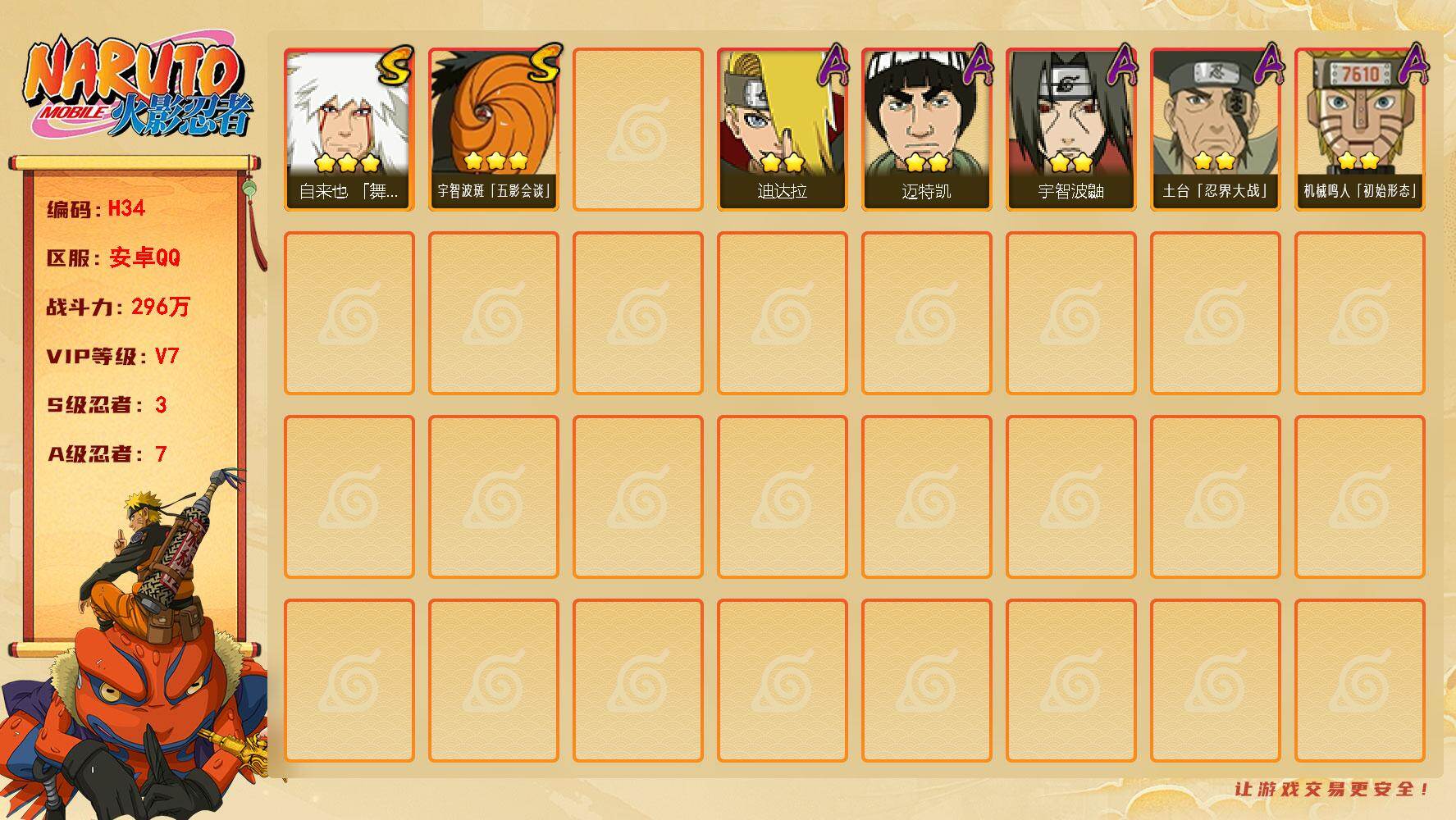This screenshot has height=820, width=1456.
Task: Pick the 机械鸣人「初始形态」 card
Action: (1359, 129)
